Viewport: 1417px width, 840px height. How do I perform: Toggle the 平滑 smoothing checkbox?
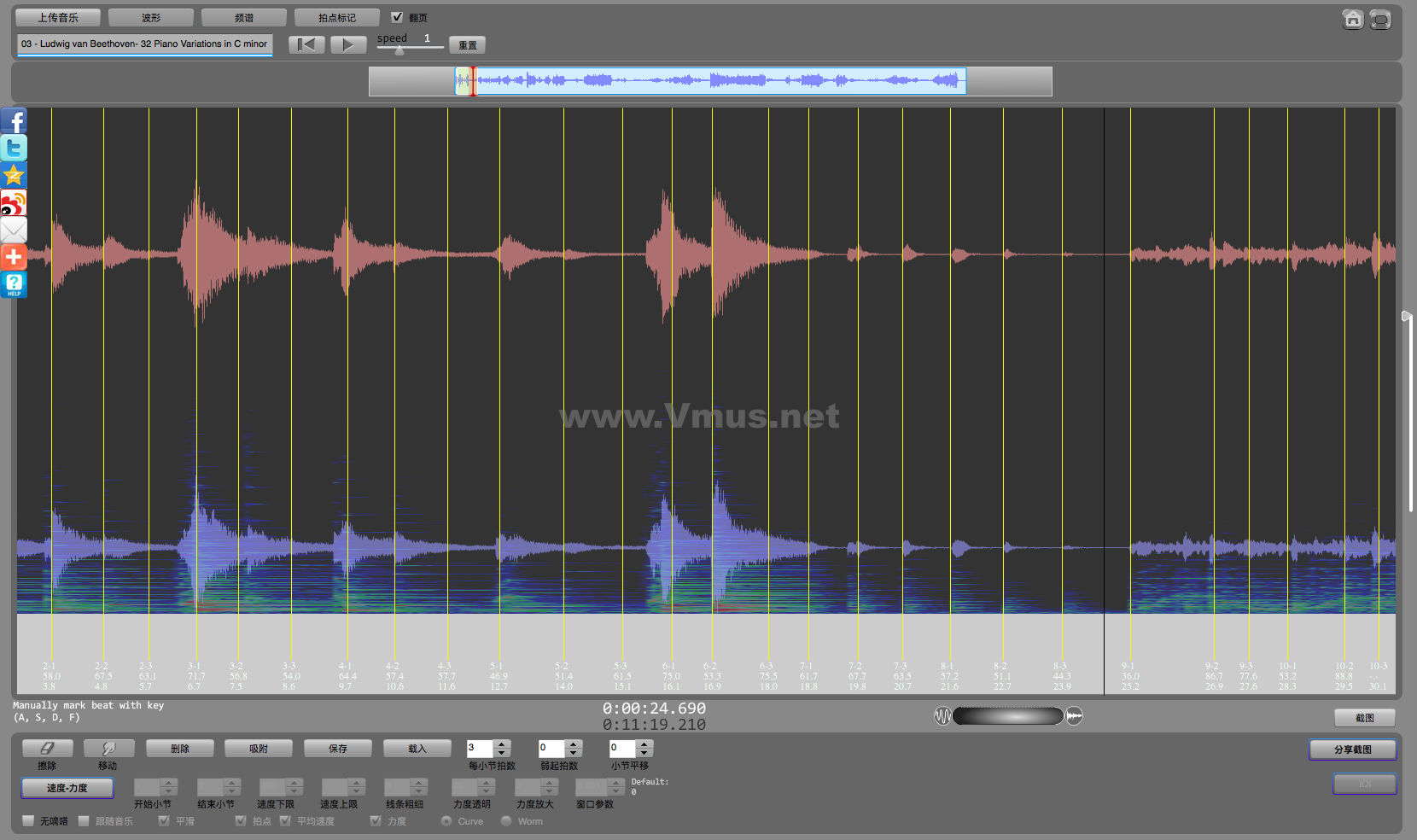[x=164, y=821]
